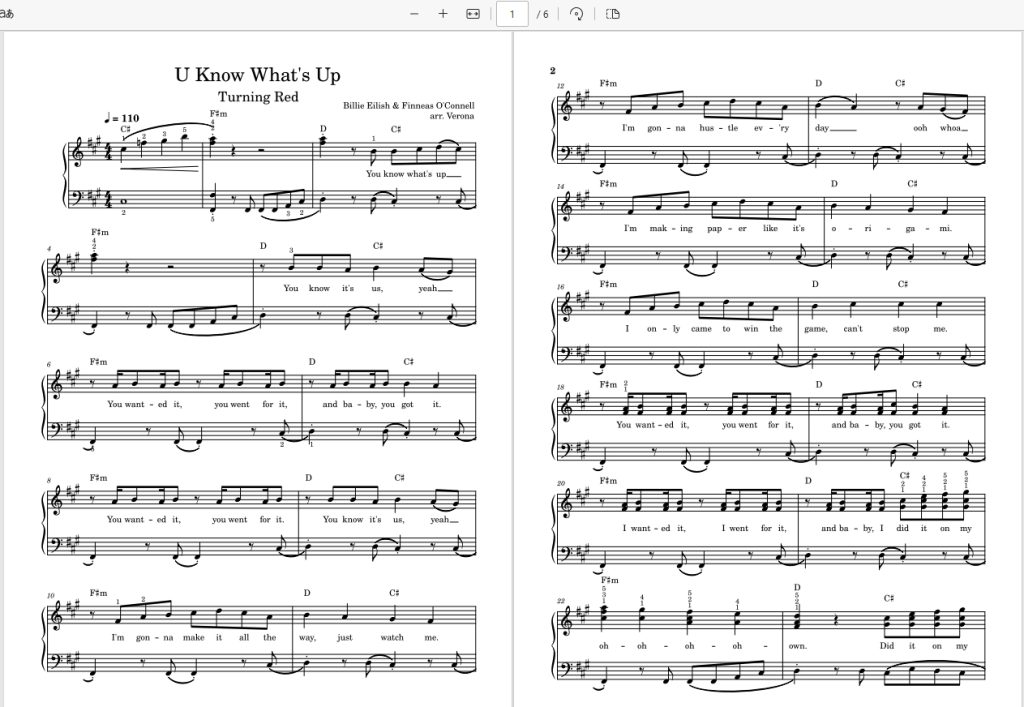Click the 'arr. Verona' arranger text
This screenshot has width=1024, height=707.
pos(452,116)
